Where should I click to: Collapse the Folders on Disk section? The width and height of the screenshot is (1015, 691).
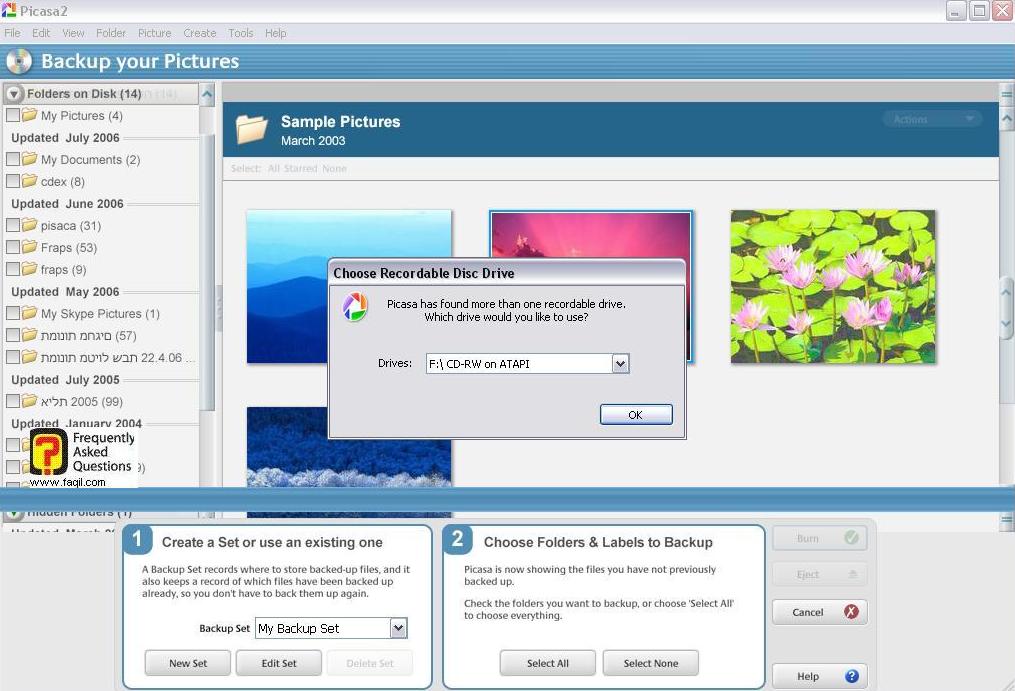14,94
